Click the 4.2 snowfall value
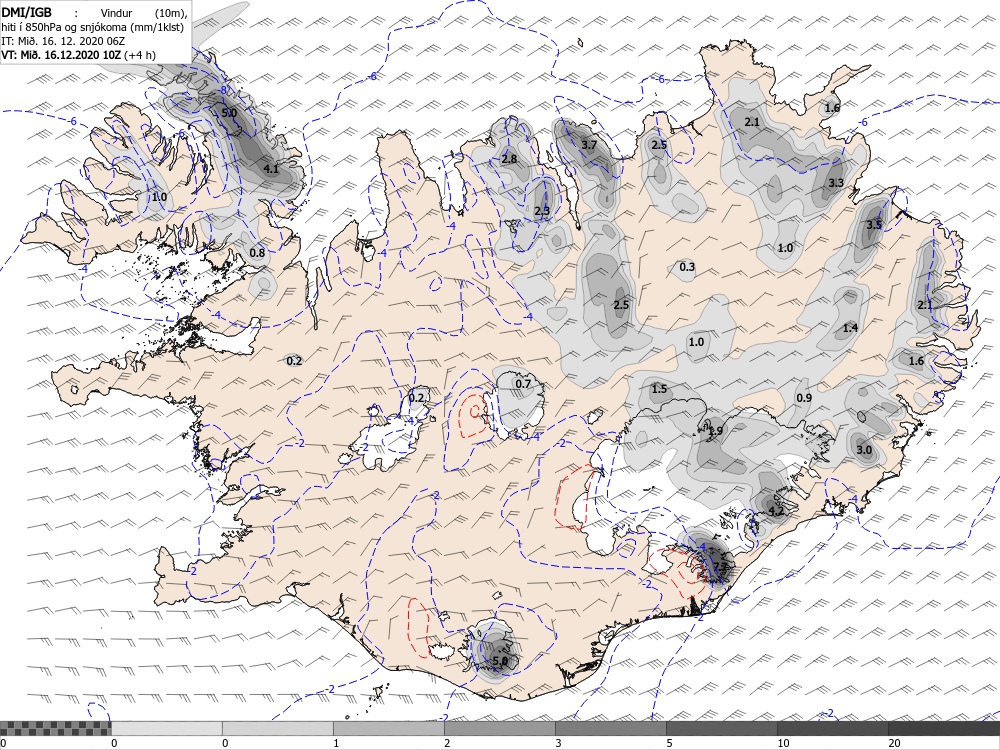 (776, 511)
